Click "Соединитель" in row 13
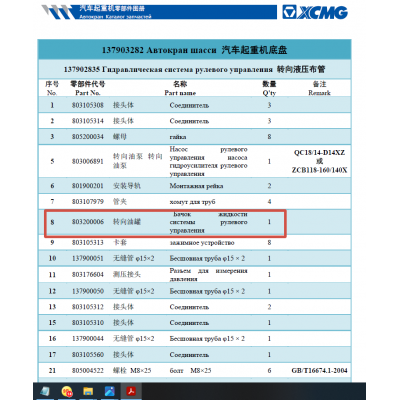 pyautogui.click(x=189, y=307)
